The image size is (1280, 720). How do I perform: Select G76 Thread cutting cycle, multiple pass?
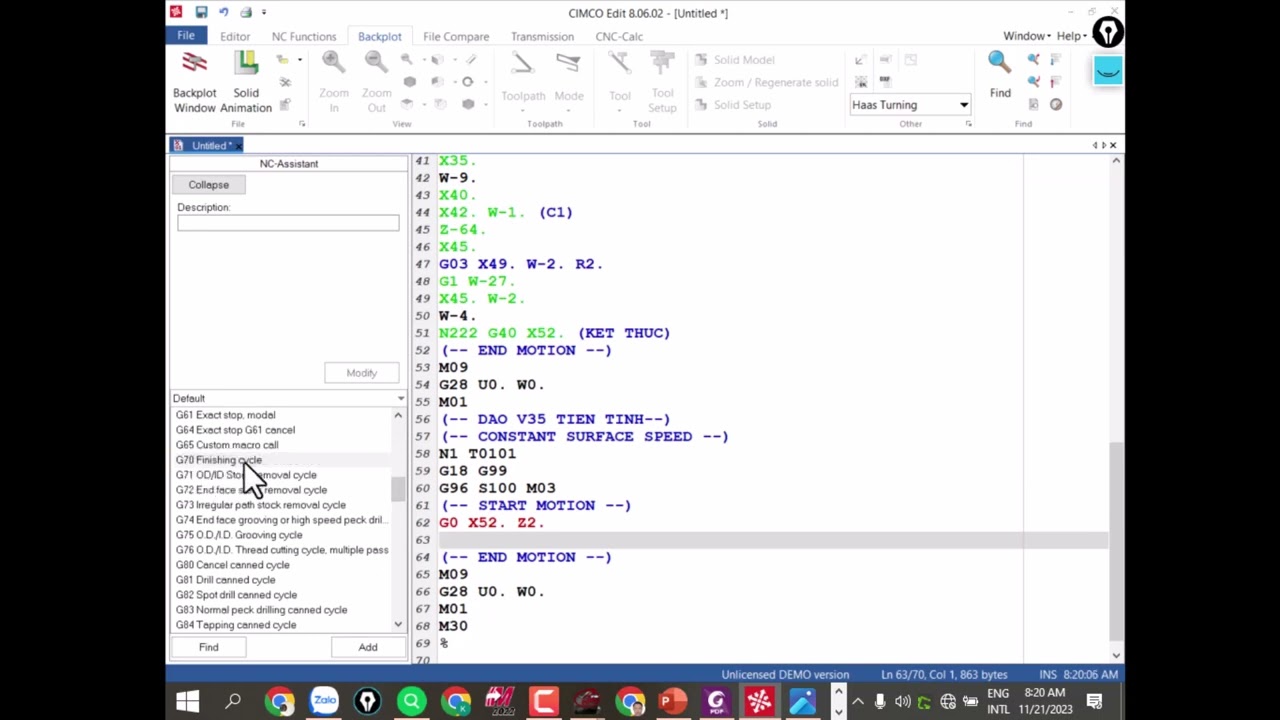(x=282, y=550)
